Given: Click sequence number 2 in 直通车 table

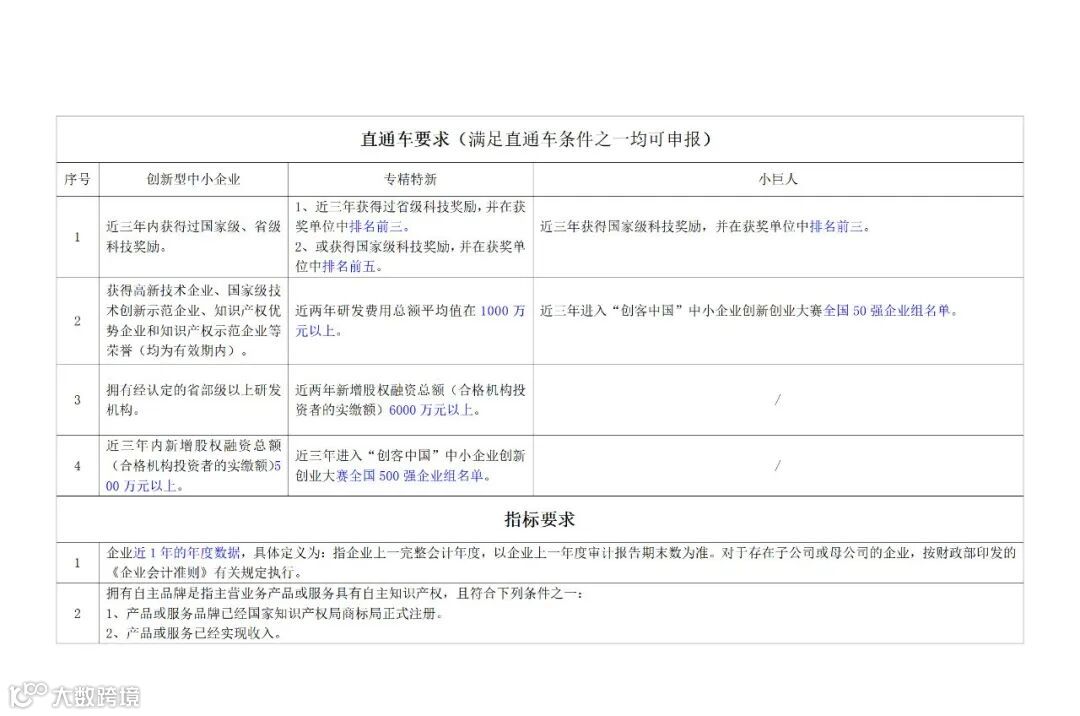Looking at the screenshot, I should click(x=77, y=321).
